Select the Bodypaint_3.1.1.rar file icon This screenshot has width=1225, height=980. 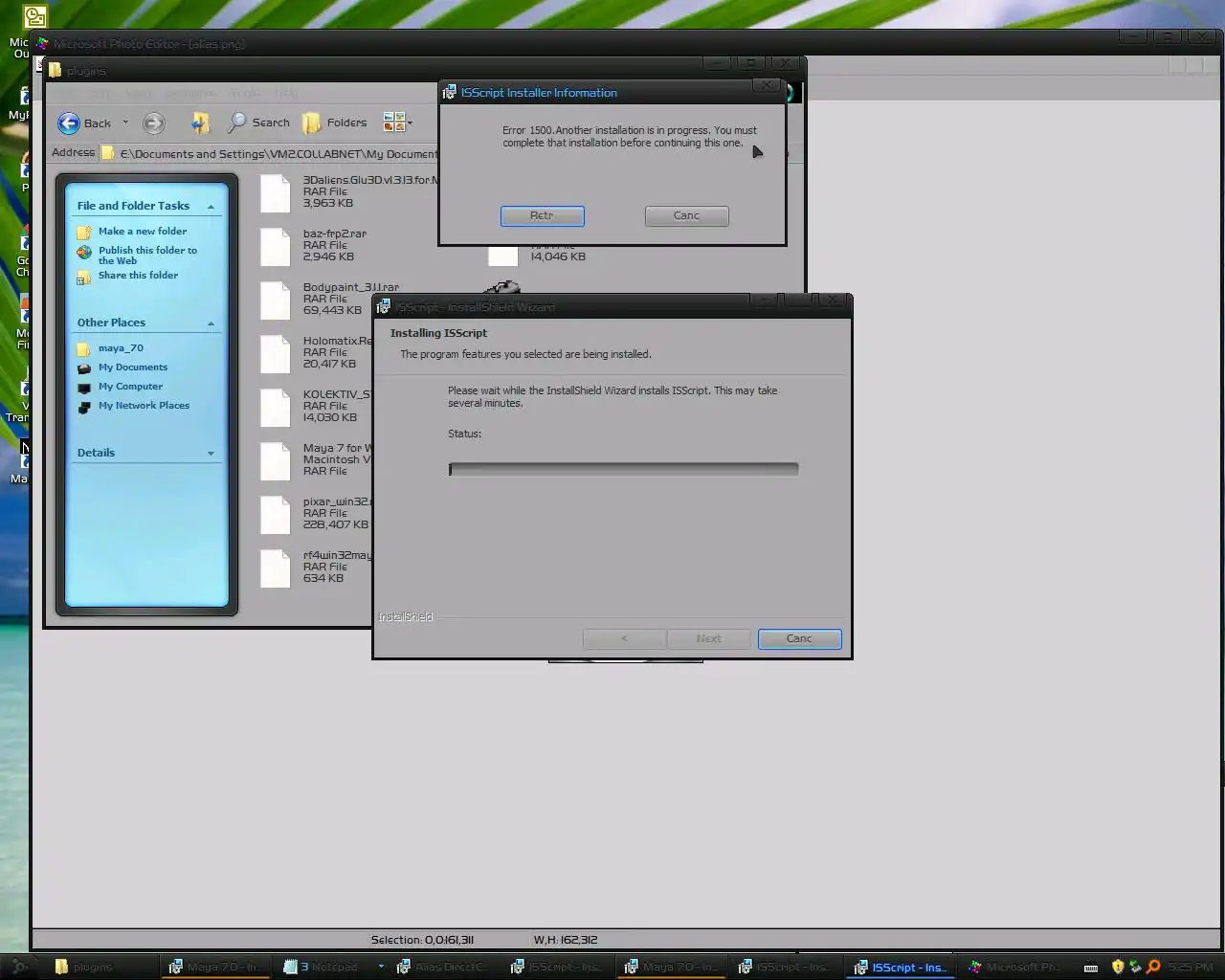(x=276, y=301)
